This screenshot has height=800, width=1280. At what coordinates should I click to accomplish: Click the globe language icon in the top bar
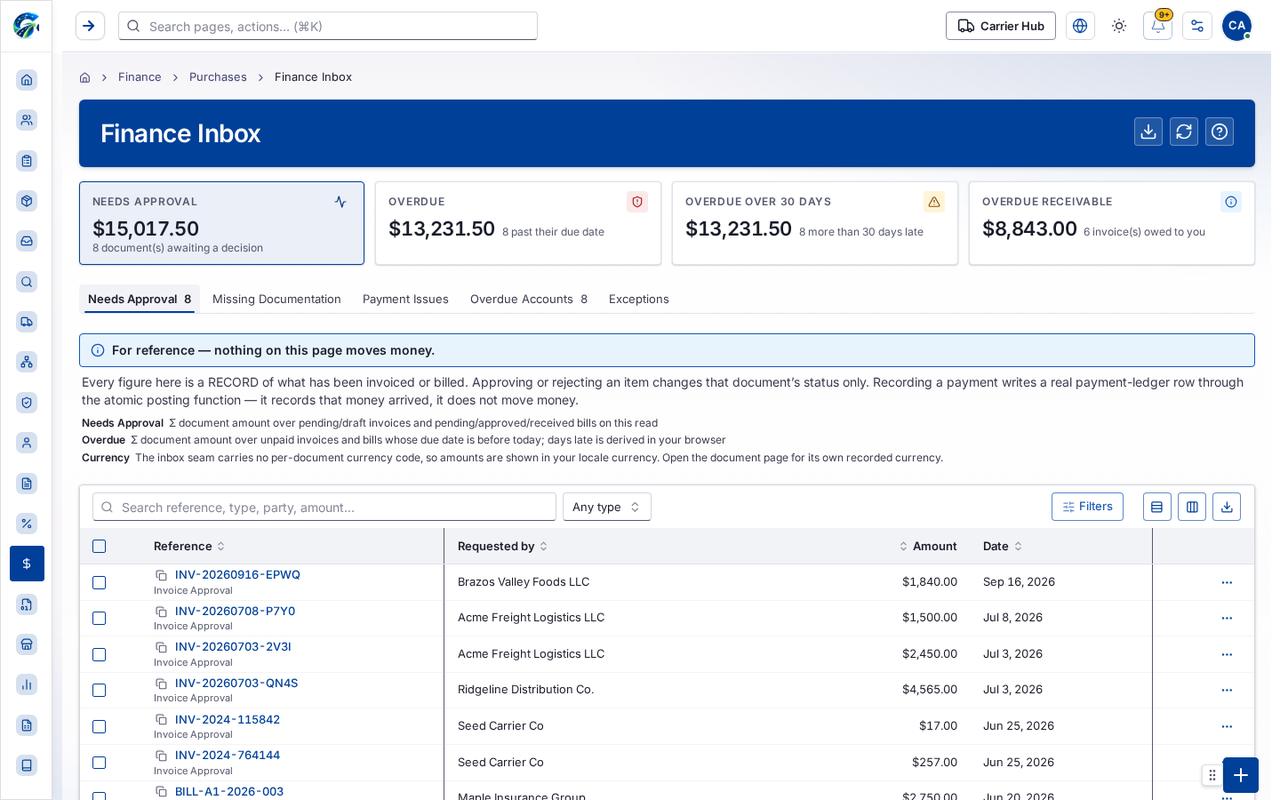1080,26
